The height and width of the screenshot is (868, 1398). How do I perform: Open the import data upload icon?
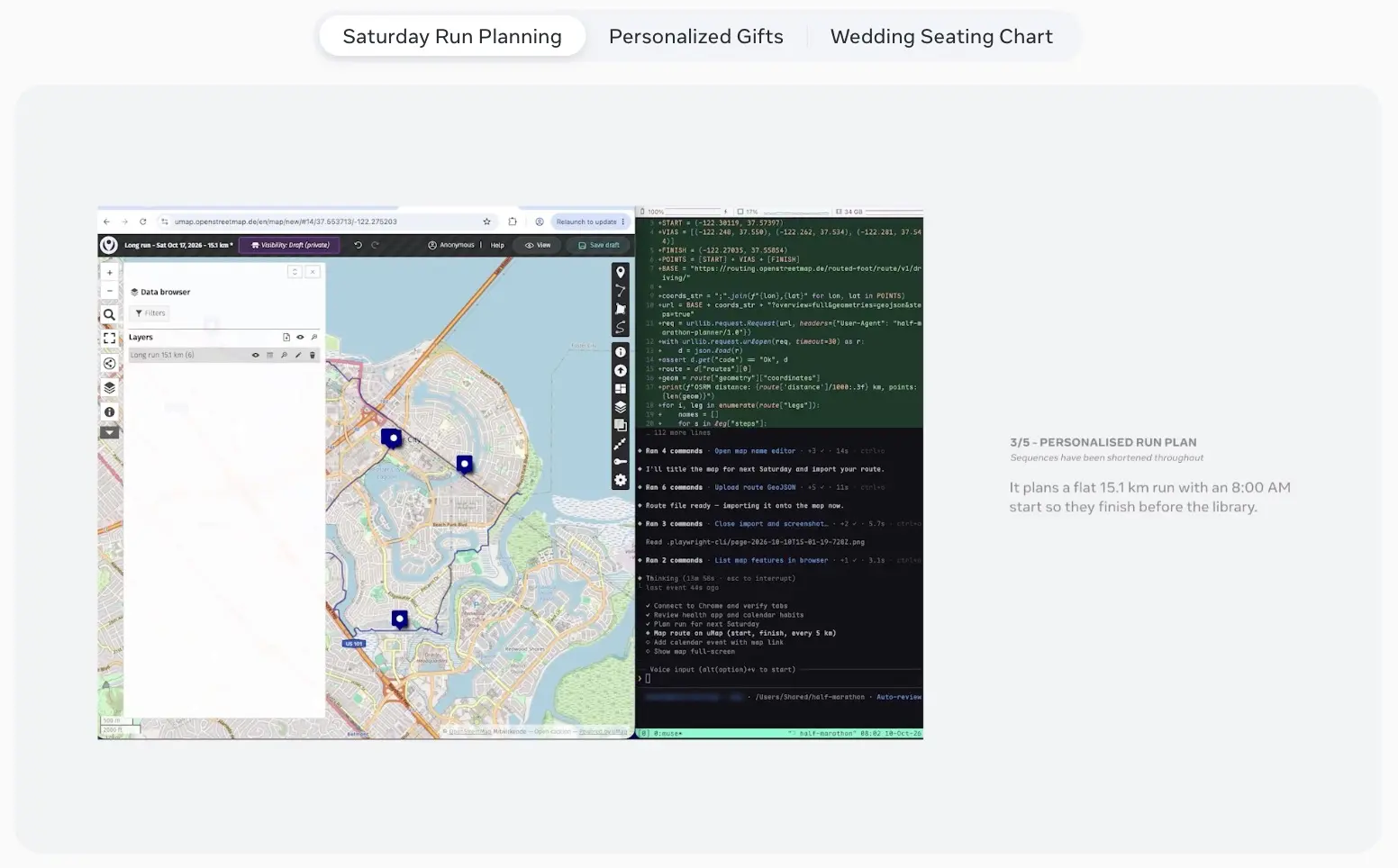(620, 371)
